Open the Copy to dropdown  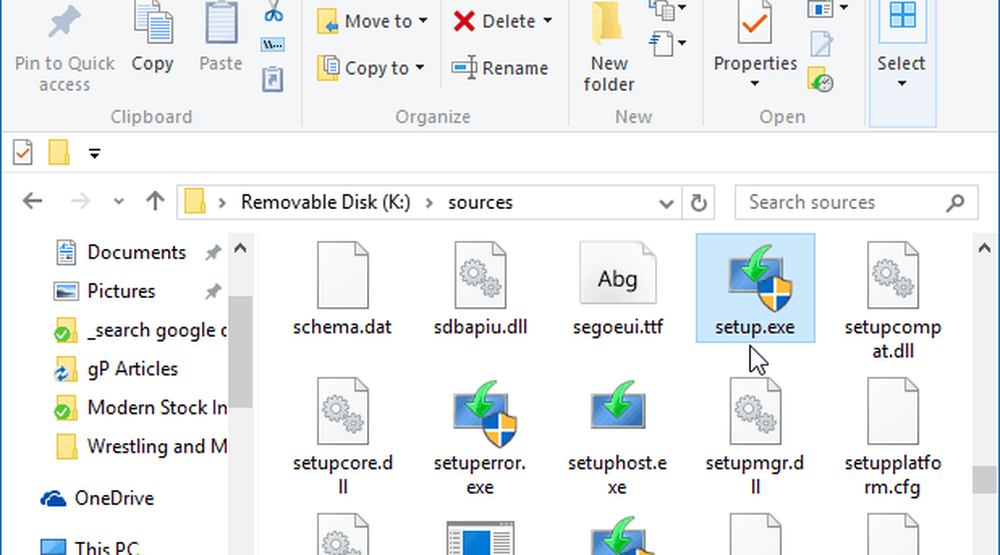click(x=372, y=68)
